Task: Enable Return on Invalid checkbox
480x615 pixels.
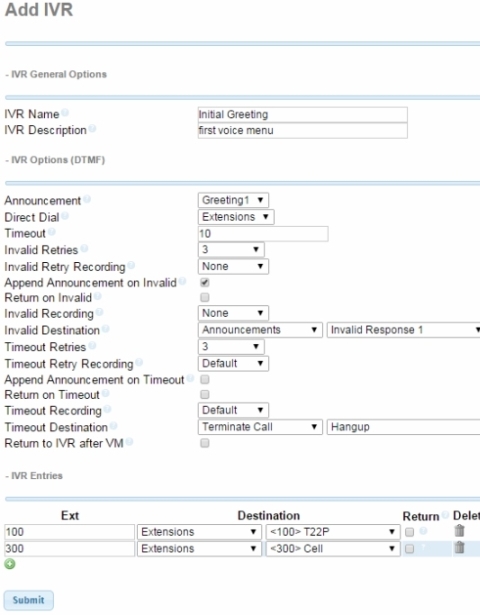Action: pos(204,297)
